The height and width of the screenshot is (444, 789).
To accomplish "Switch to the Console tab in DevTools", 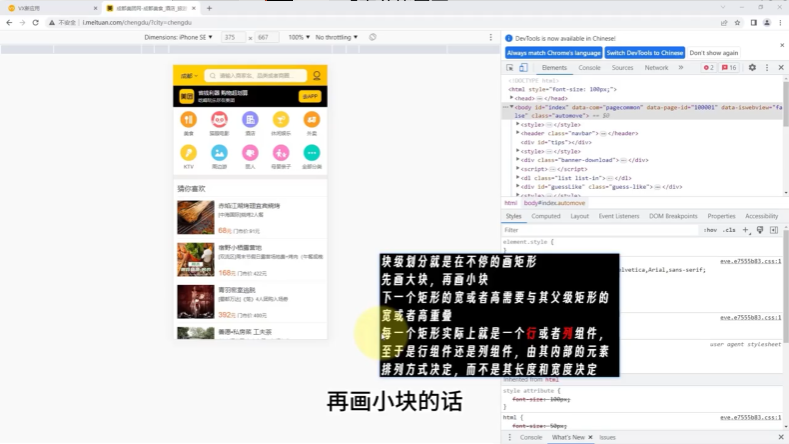I will click(589, 67).
